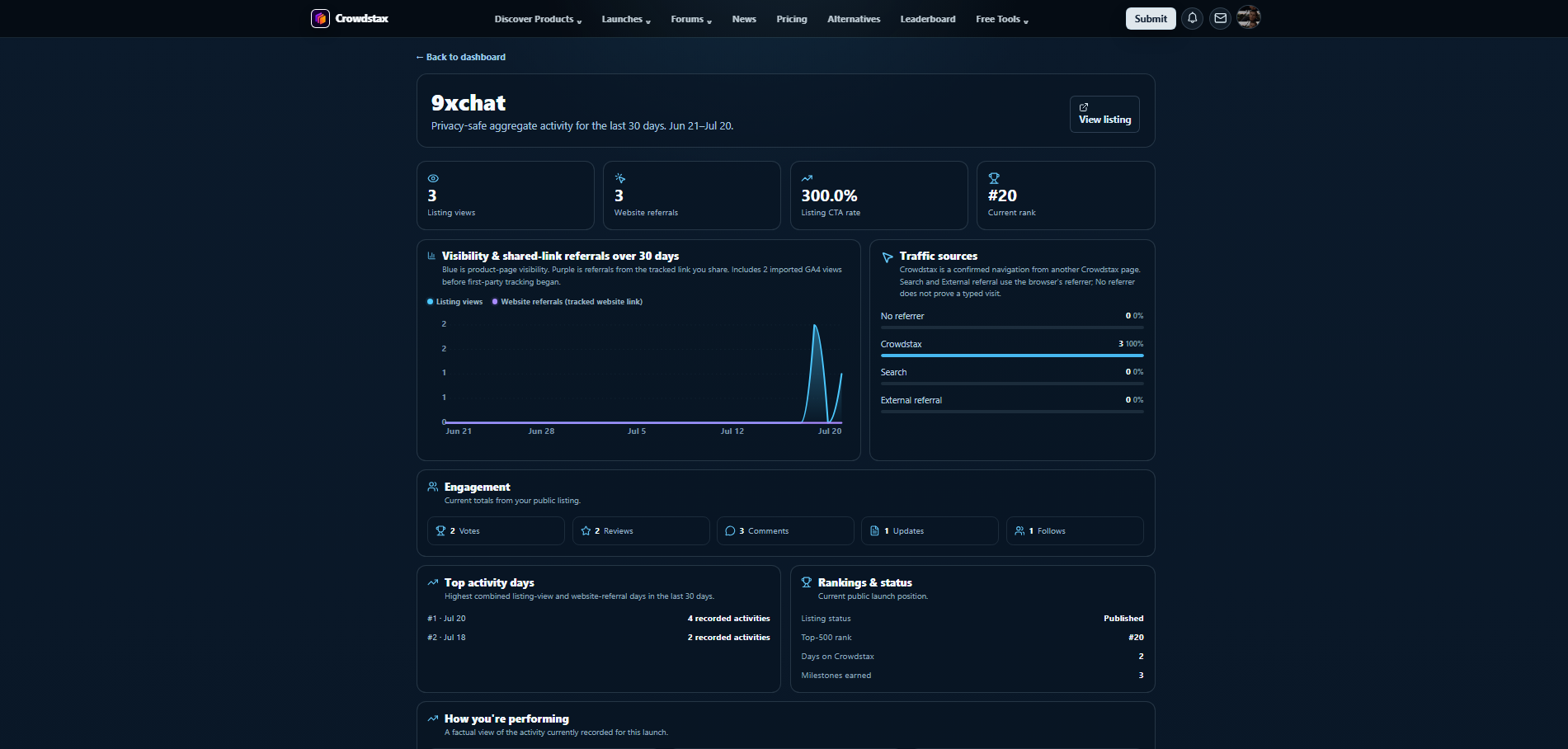Open the notifications bell icon

tap(1192, 18)
